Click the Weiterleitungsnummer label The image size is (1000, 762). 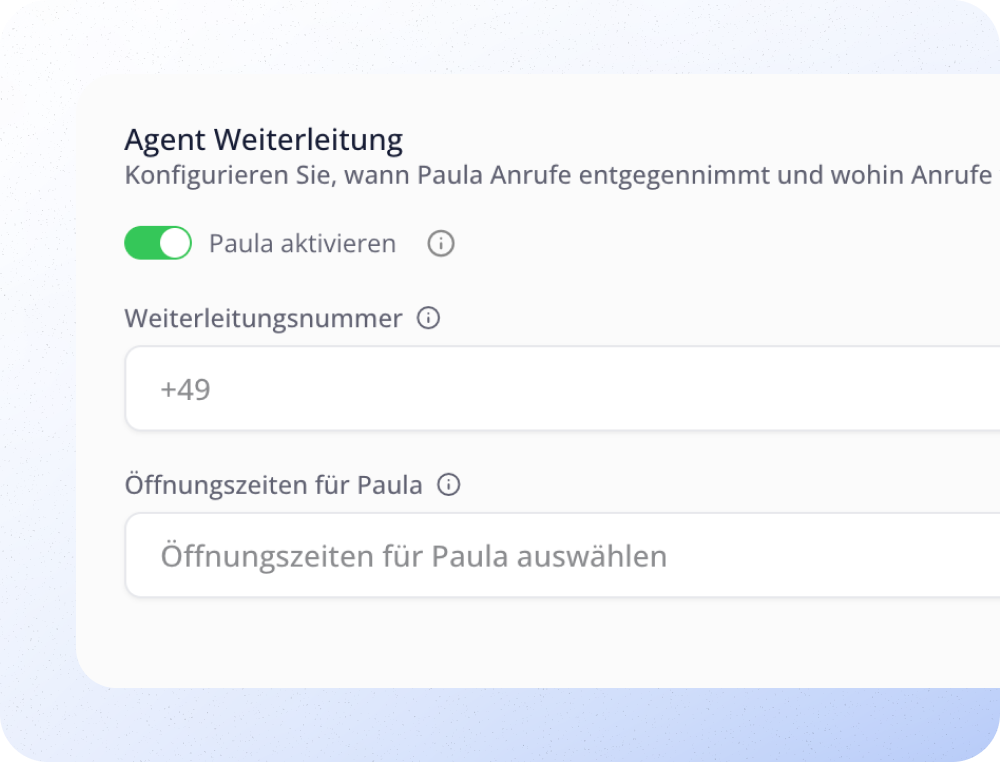pos(263,318)
